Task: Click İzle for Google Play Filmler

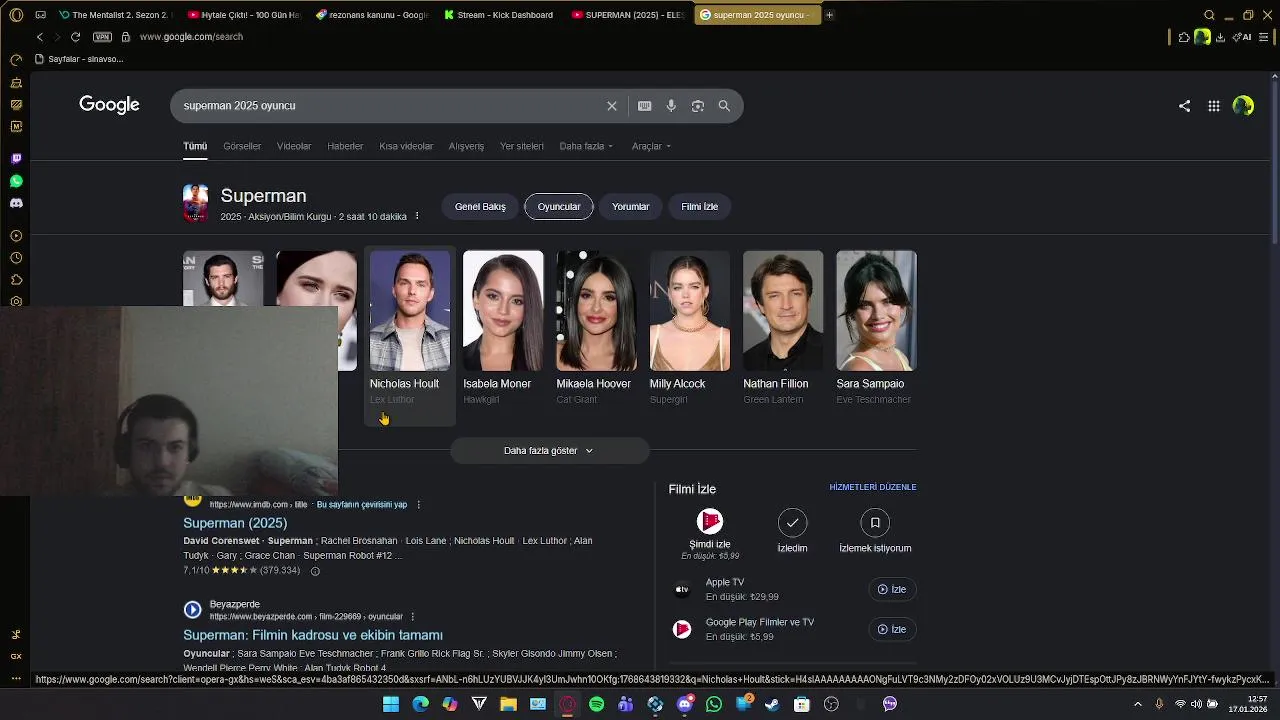Action: point(892,629)
